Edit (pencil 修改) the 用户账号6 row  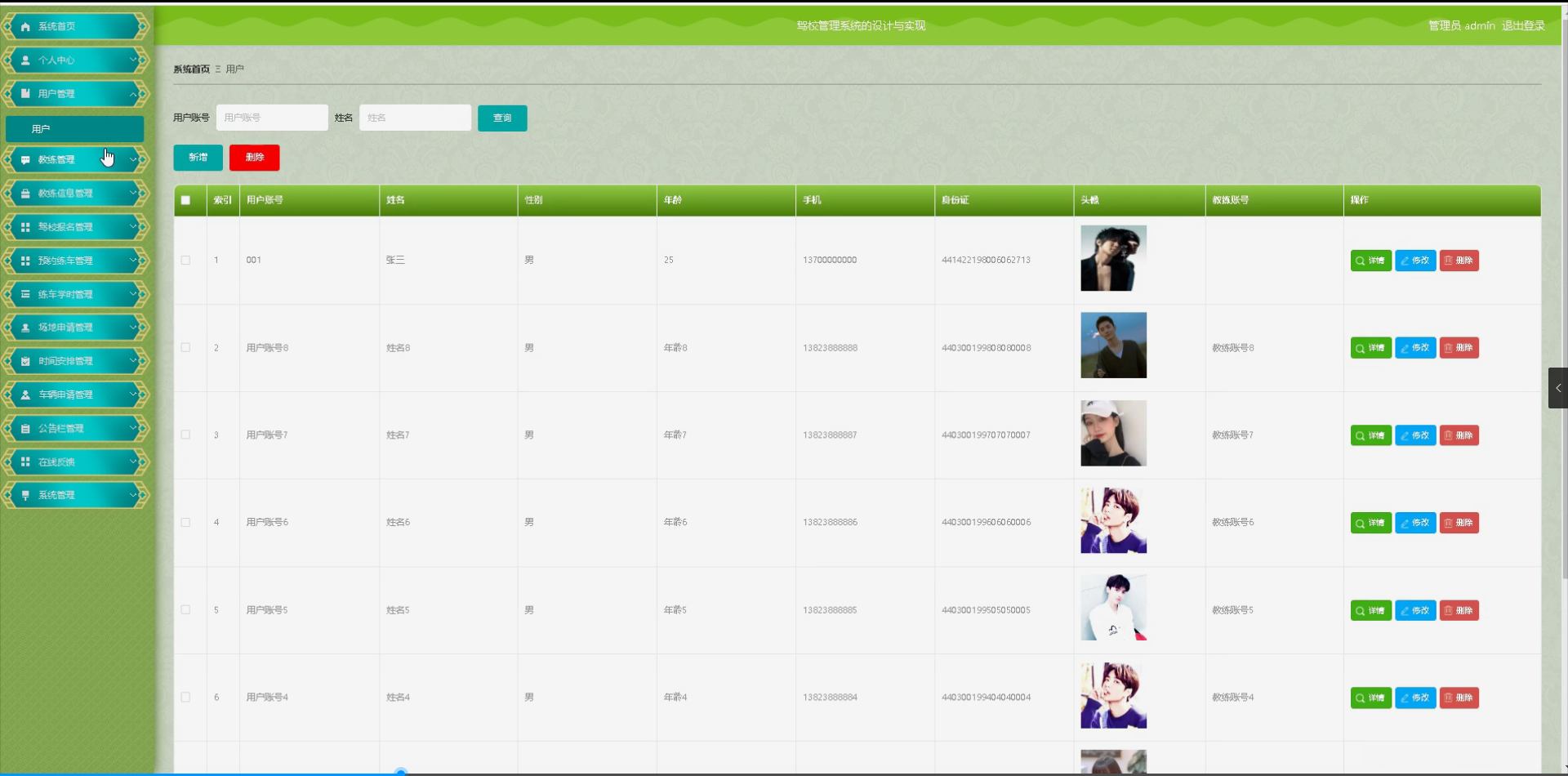click(x=1415, y=523)
